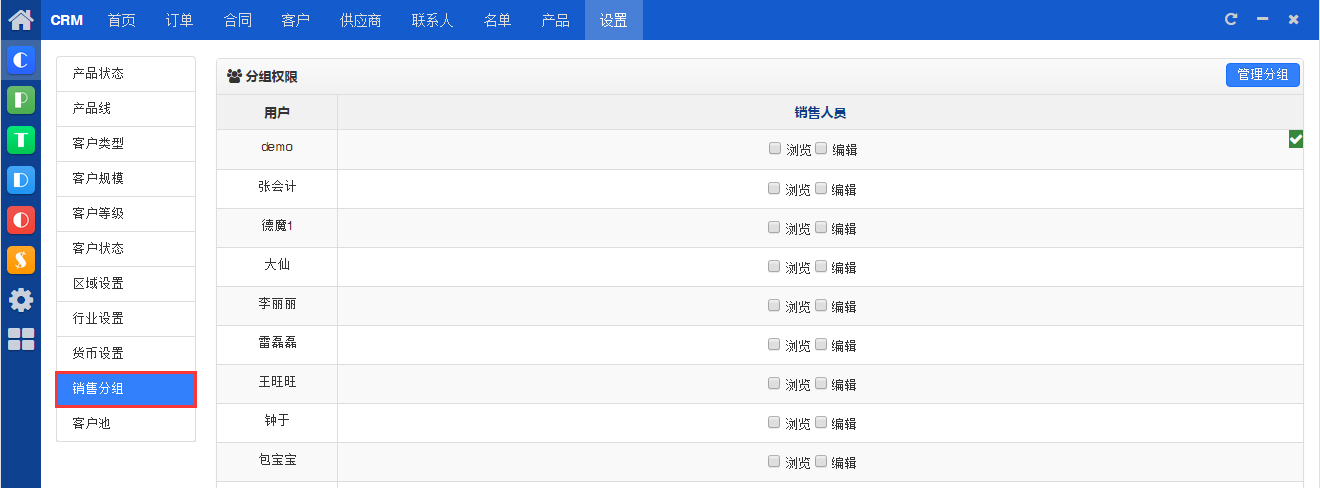The height and width of the screenshot is (488, 1320).
Task: Click the green check mark icon
Action: coord(1296,139)
